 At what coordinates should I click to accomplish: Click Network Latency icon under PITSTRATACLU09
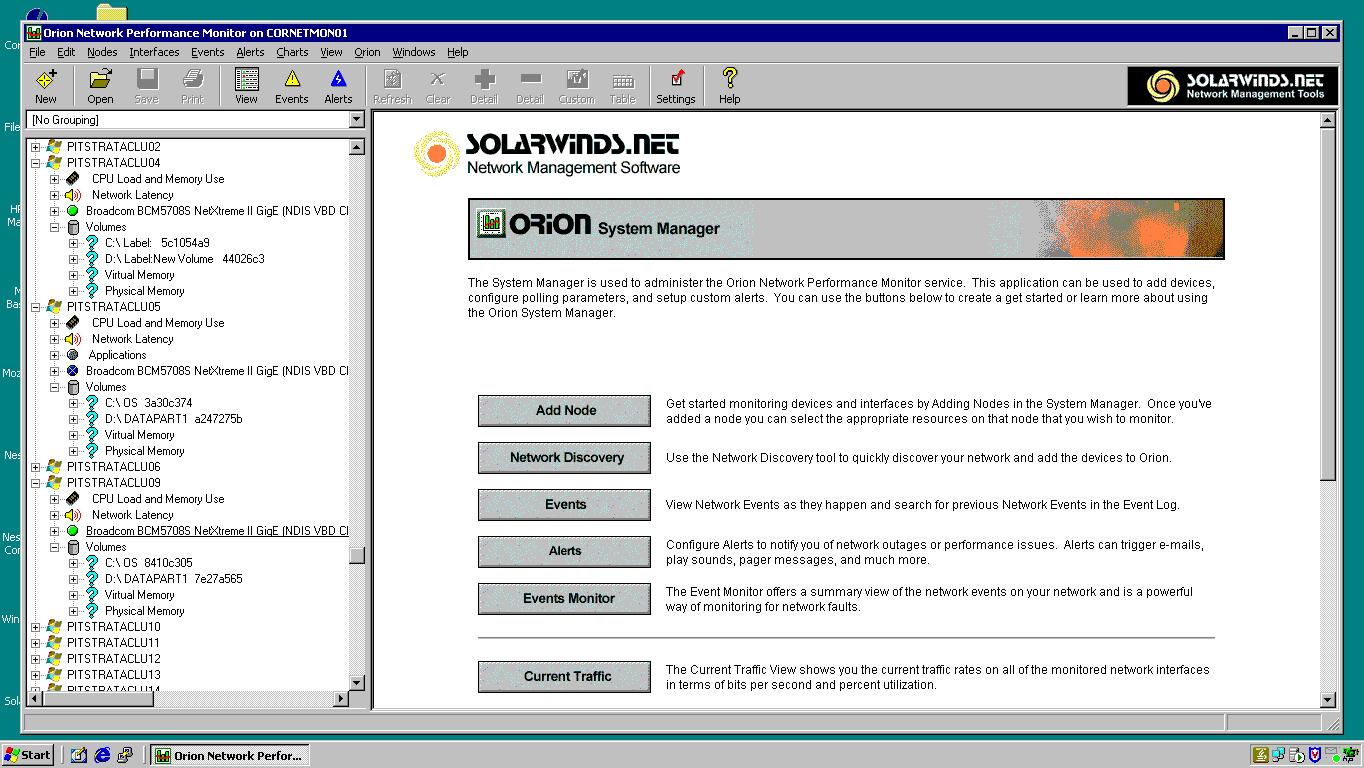[x=73, y=515]
